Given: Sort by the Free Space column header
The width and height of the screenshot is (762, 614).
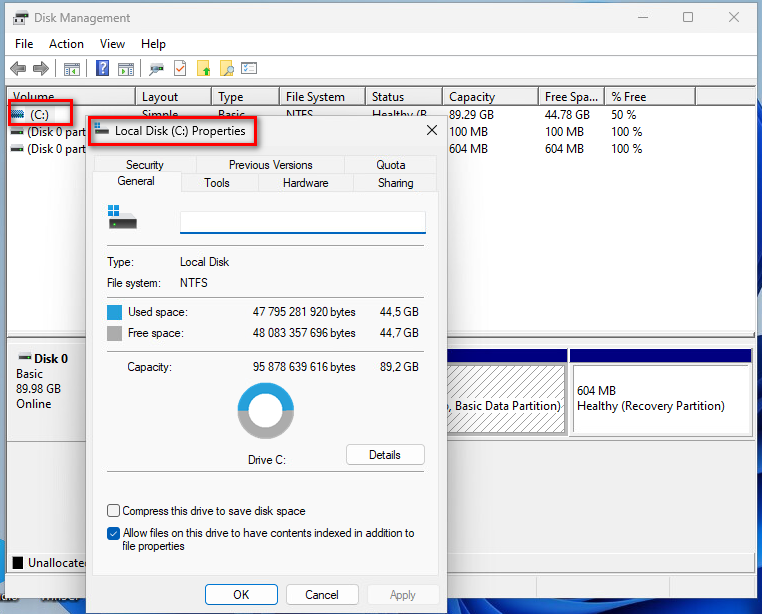Looking at the screenshot, I should (x=572, y=97).
